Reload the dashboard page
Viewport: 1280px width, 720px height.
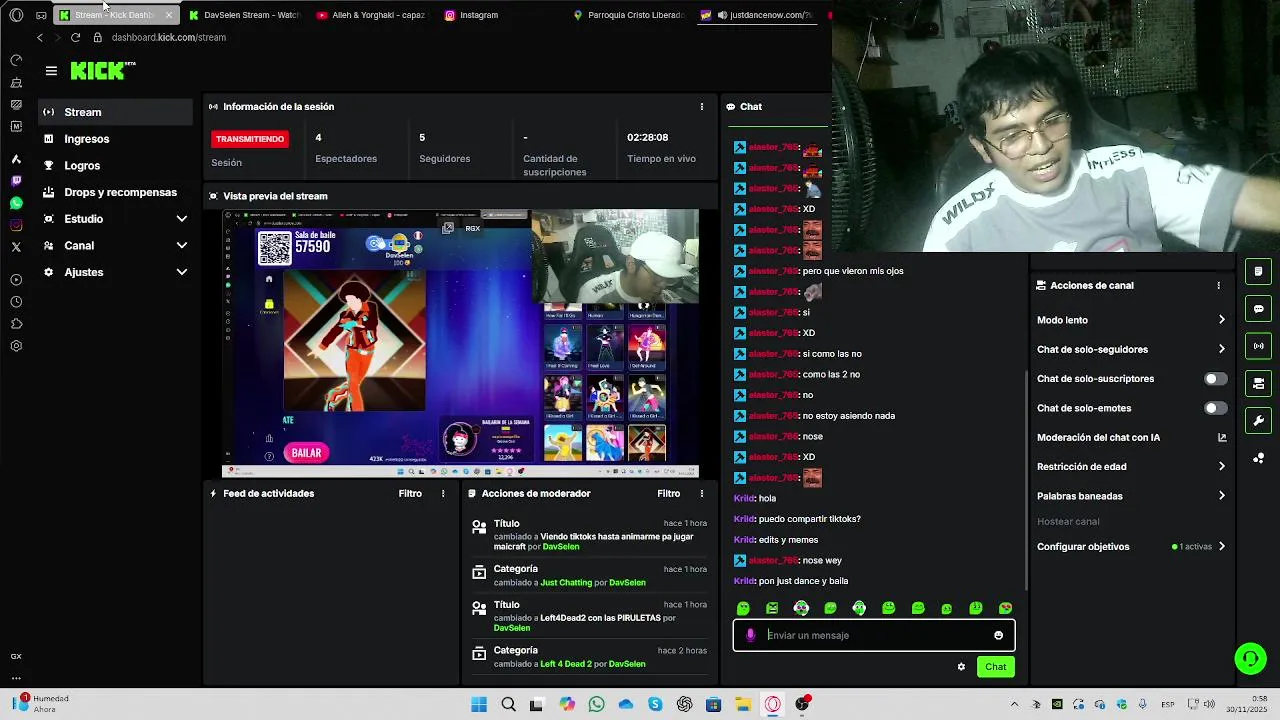coord(75,37)
